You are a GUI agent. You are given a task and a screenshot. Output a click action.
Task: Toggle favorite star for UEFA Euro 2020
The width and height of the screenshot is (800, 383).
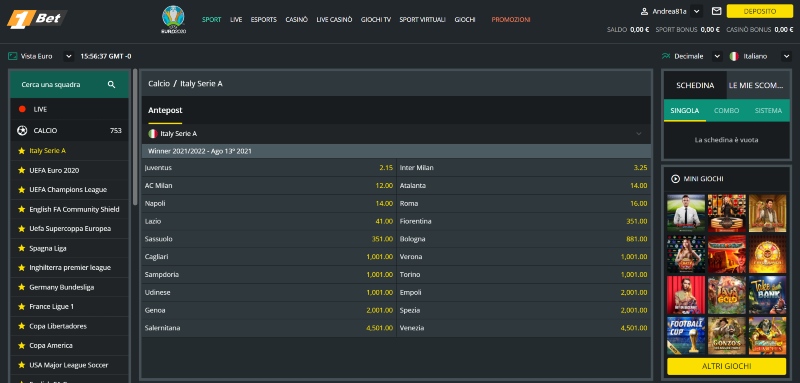(x=21, y=170)
